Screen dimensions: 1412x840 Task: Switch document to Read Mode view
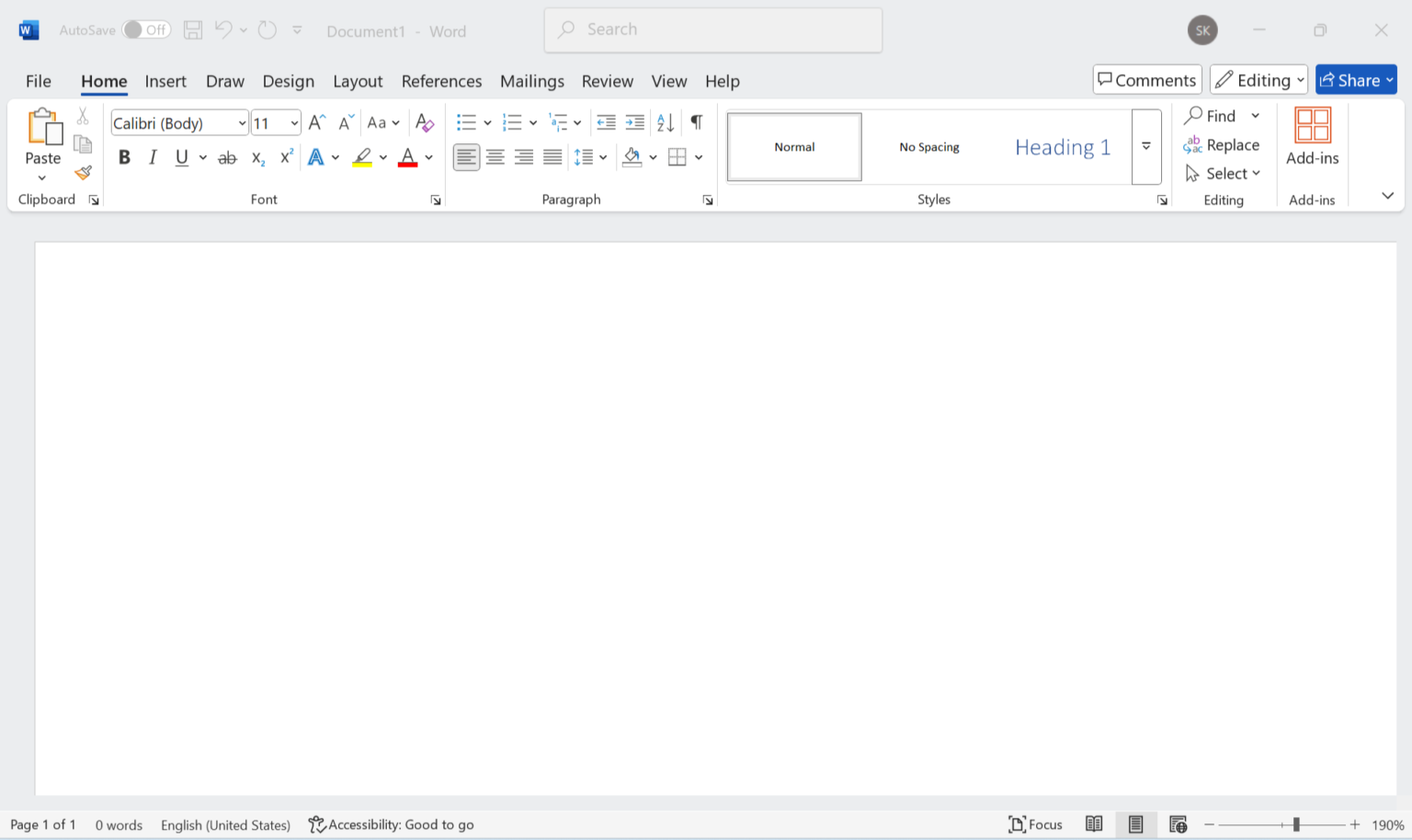click(1094, 824)
